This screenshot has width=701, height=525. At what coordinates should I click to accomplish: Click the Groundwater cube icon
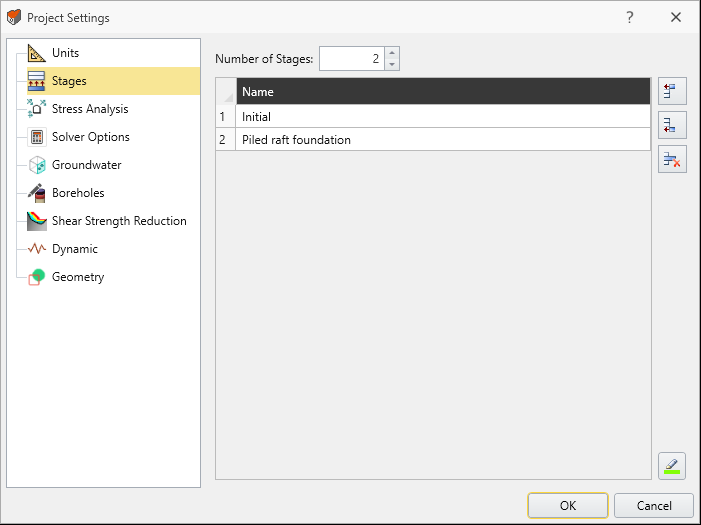point(37,165)
